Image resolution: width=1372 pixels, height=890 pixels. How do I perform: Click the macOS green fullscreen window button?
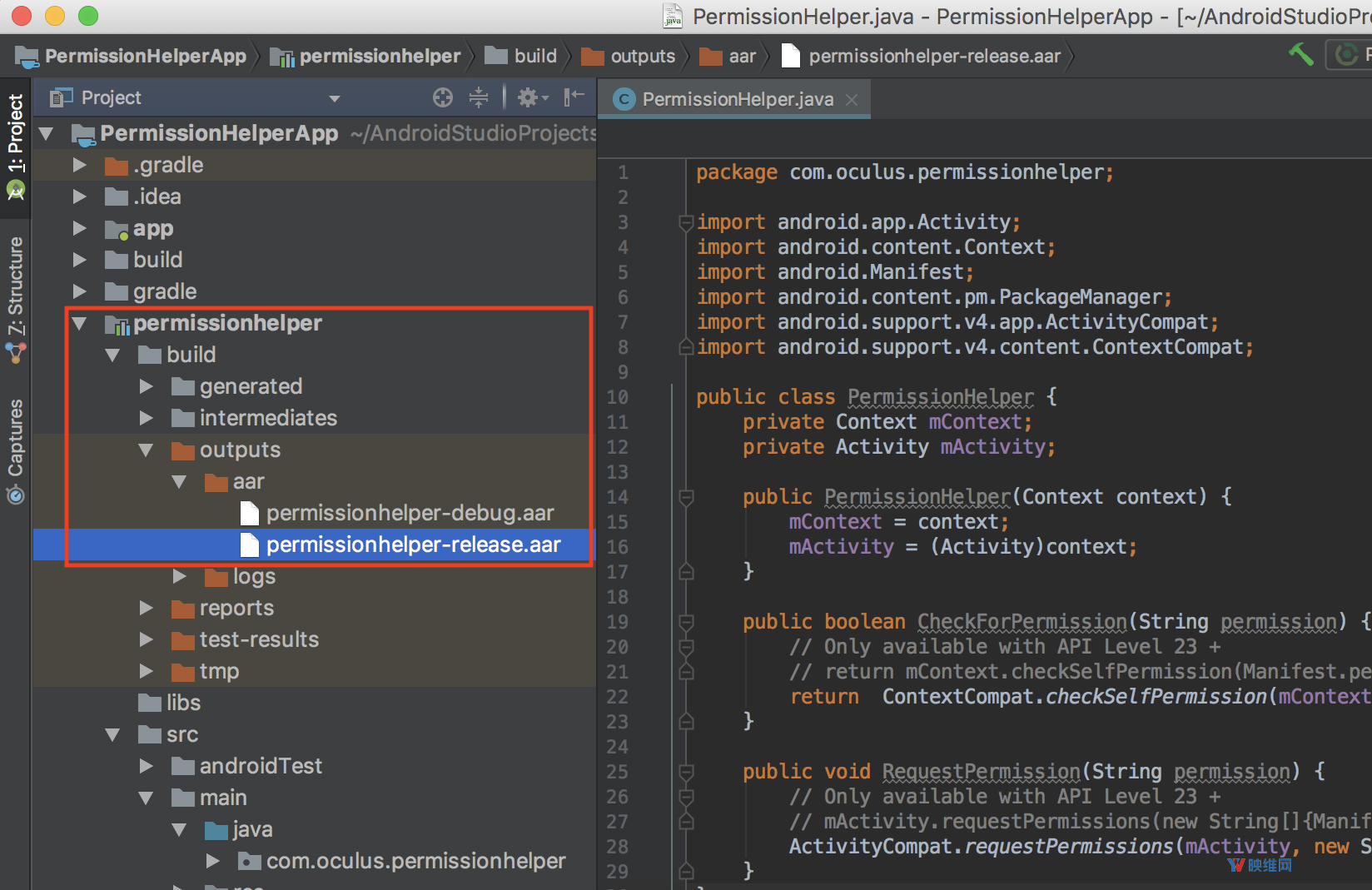(88, 16)
